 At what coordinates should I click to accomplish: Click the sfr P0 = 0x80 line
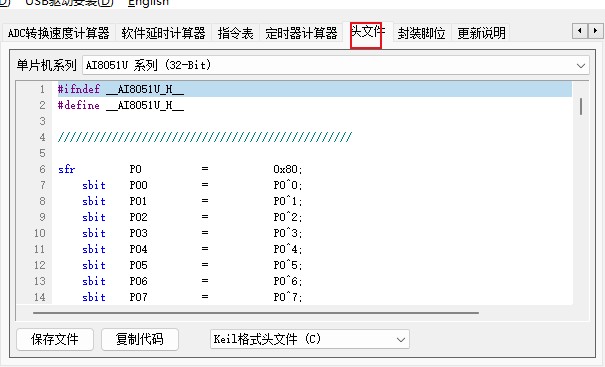click(x=180, y=169)
